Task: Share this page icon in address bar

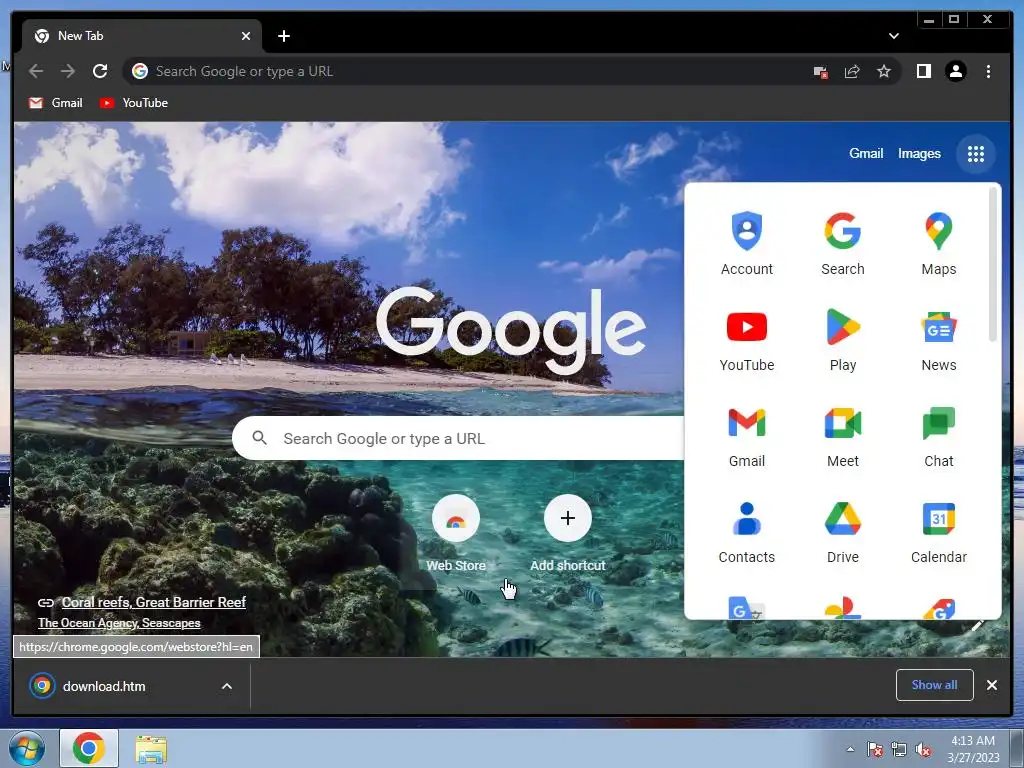Action: pyautogui.click(x=852, y=71)
